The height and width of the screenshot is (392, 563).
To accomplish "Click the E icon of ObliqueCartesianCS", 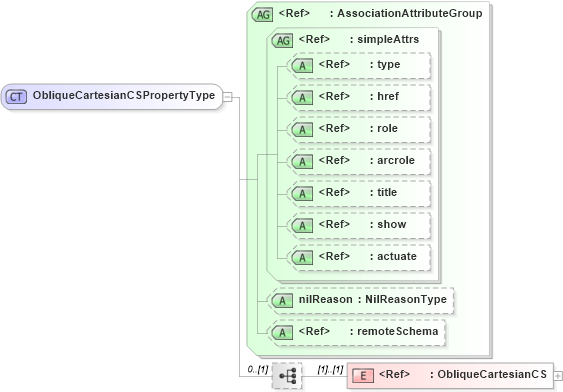I will pos(363,376).
